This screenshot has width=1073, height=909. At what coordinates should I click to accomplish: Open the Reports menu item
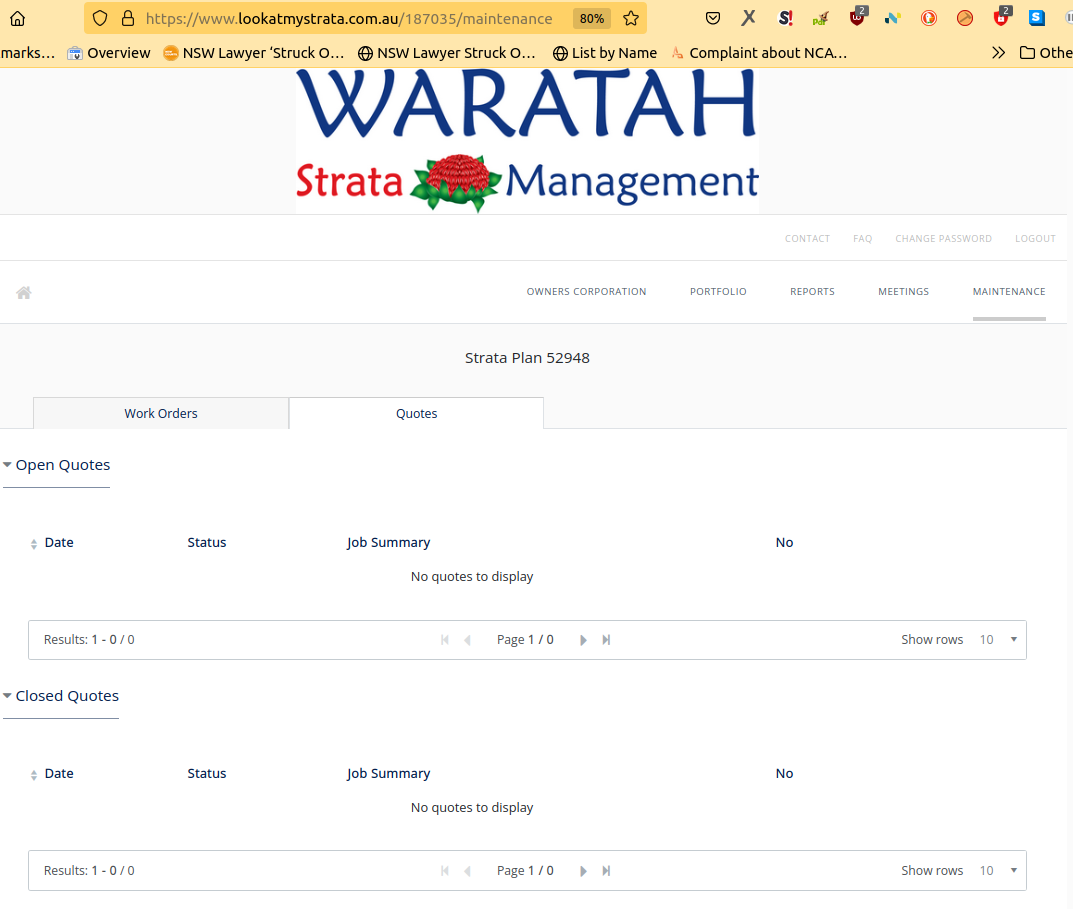(x=812, y=292)
